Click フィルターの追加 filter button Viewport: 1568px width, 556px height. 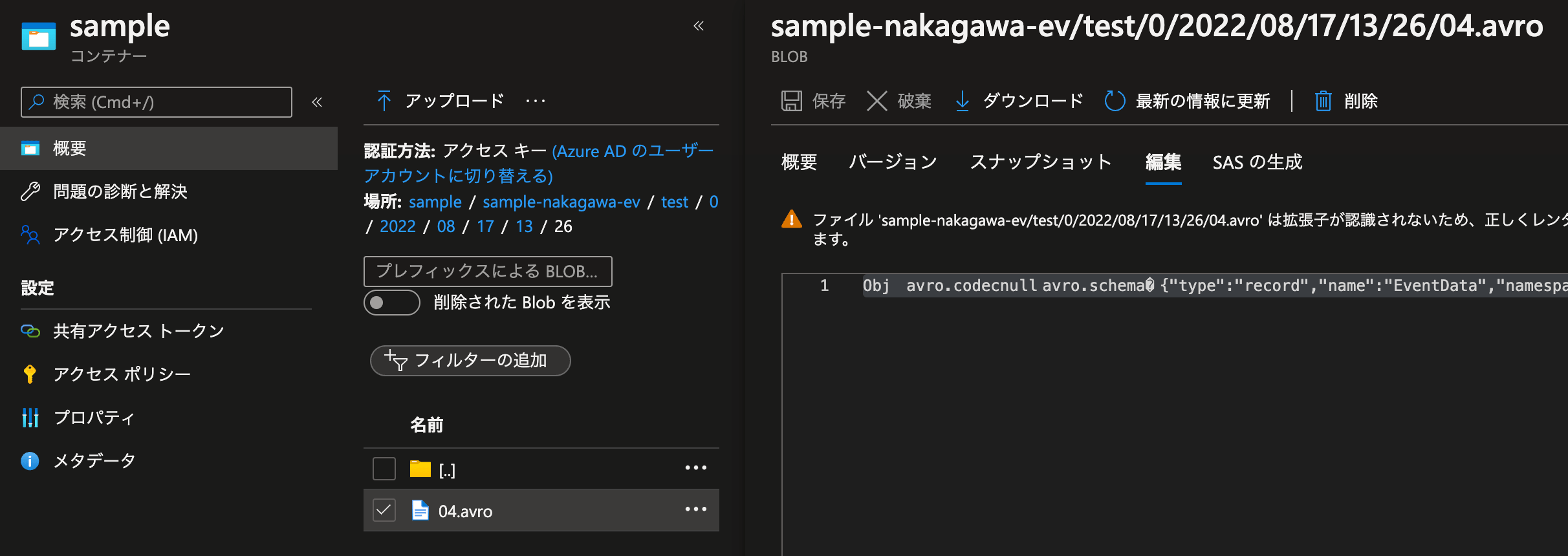pos(470,360)
